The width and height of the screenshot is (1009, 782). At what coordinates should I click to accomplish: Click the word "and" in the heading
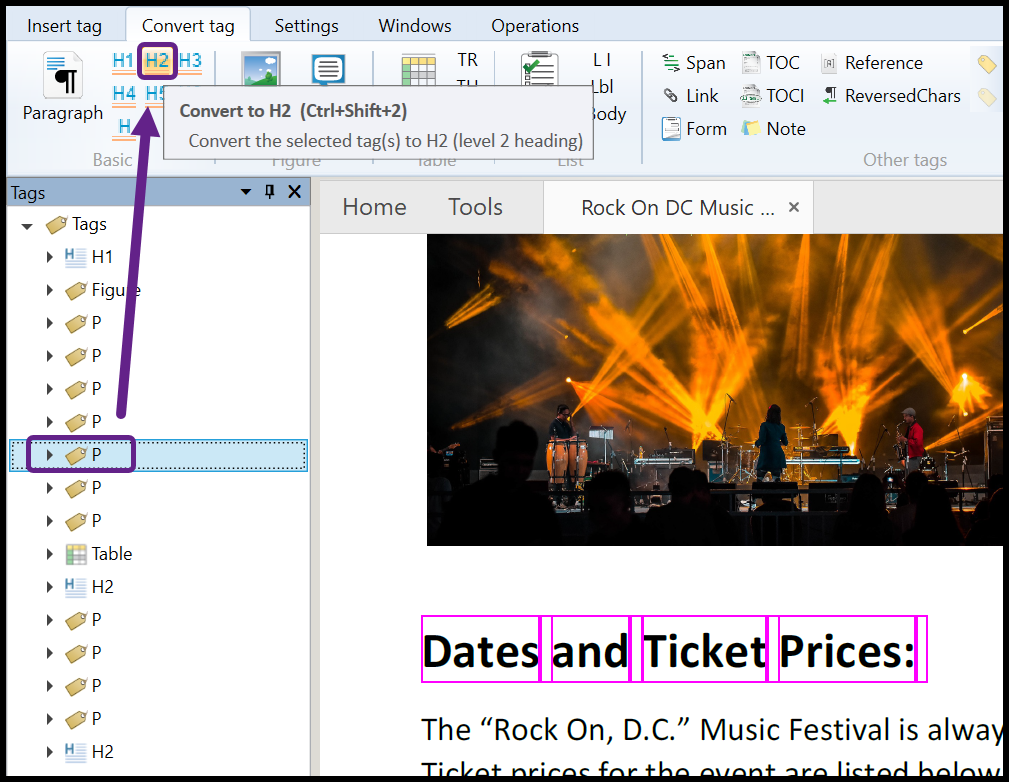coord(590,650)
